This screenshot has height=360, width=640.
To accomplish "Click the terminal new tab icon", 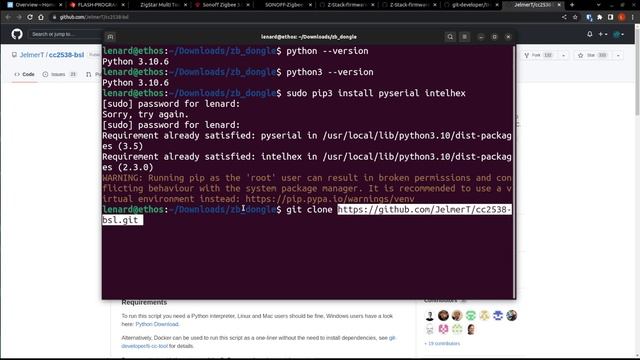I will 110,37.
